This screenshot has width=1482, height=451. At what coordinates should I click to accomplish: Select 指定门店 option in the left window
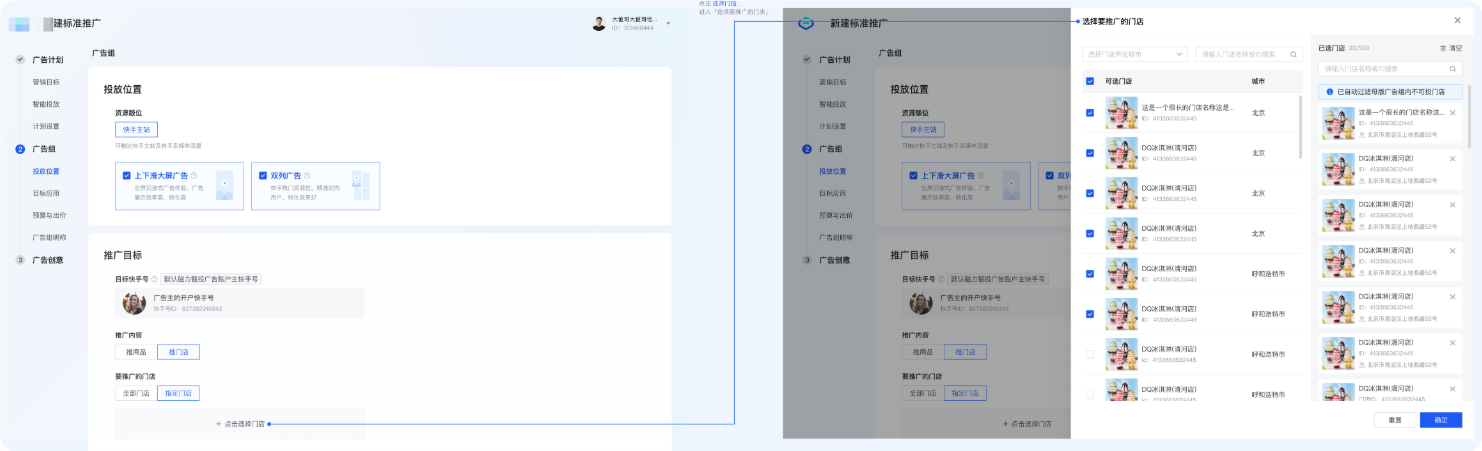click(178, 393)
